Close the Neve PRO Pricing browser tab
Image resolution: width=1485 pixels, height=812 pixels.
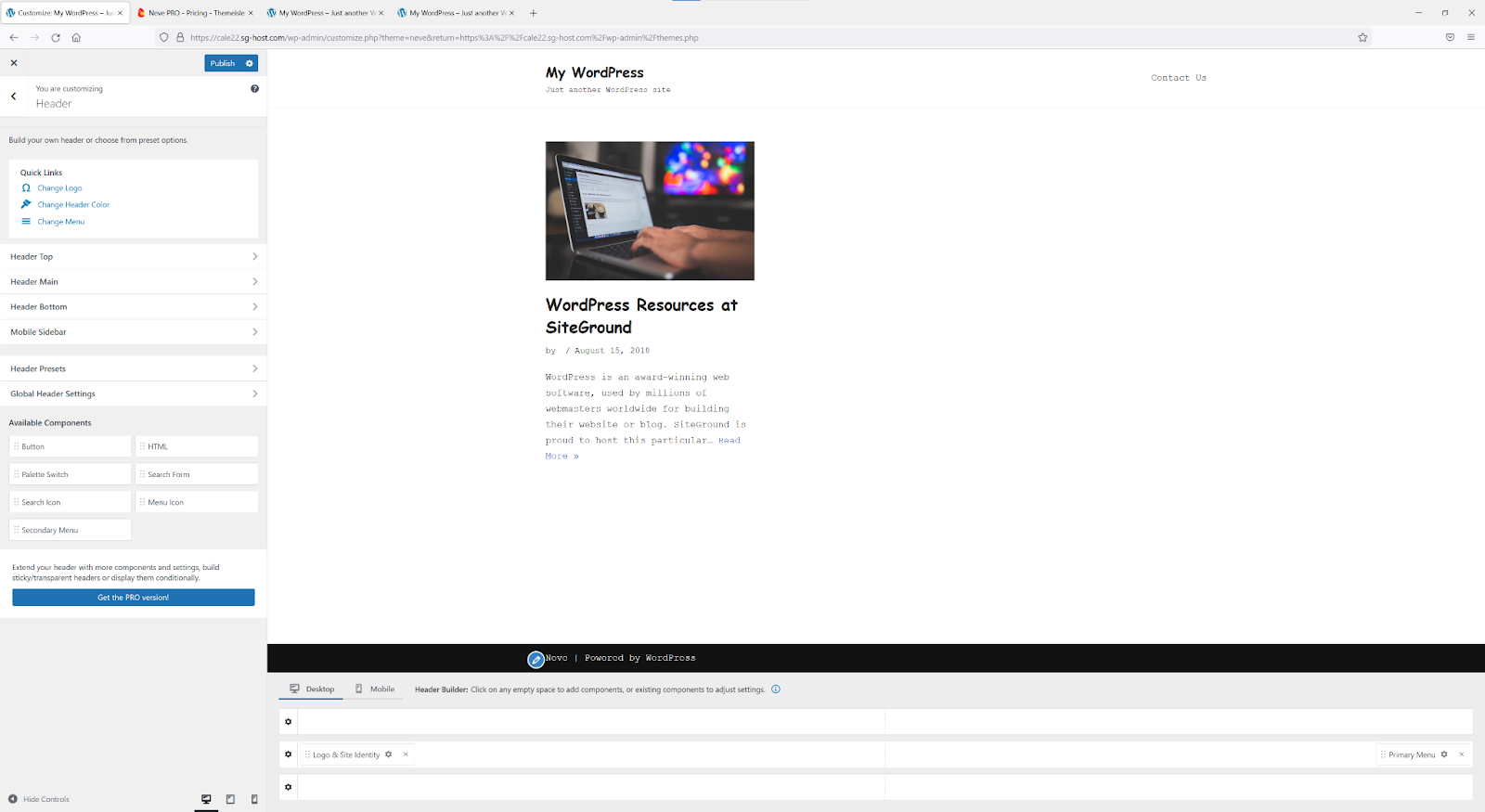pos(251,13)
